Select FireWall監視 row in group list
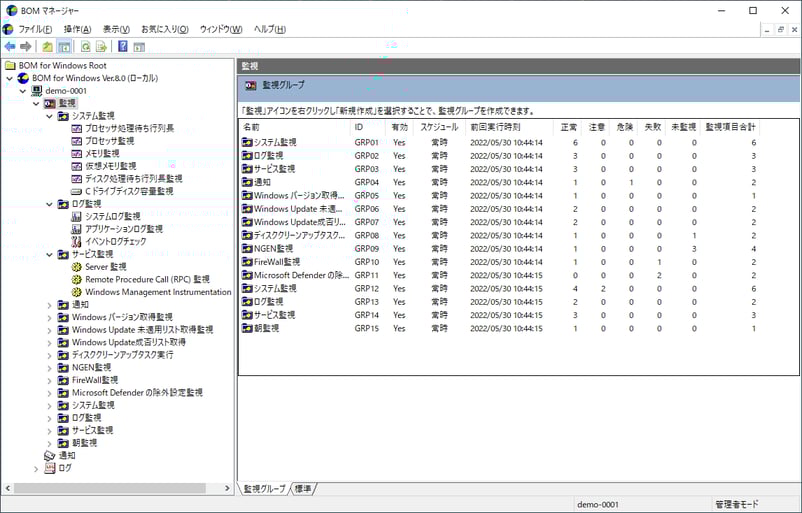Screen dimensions: 802x513 (x=499, y=262)
